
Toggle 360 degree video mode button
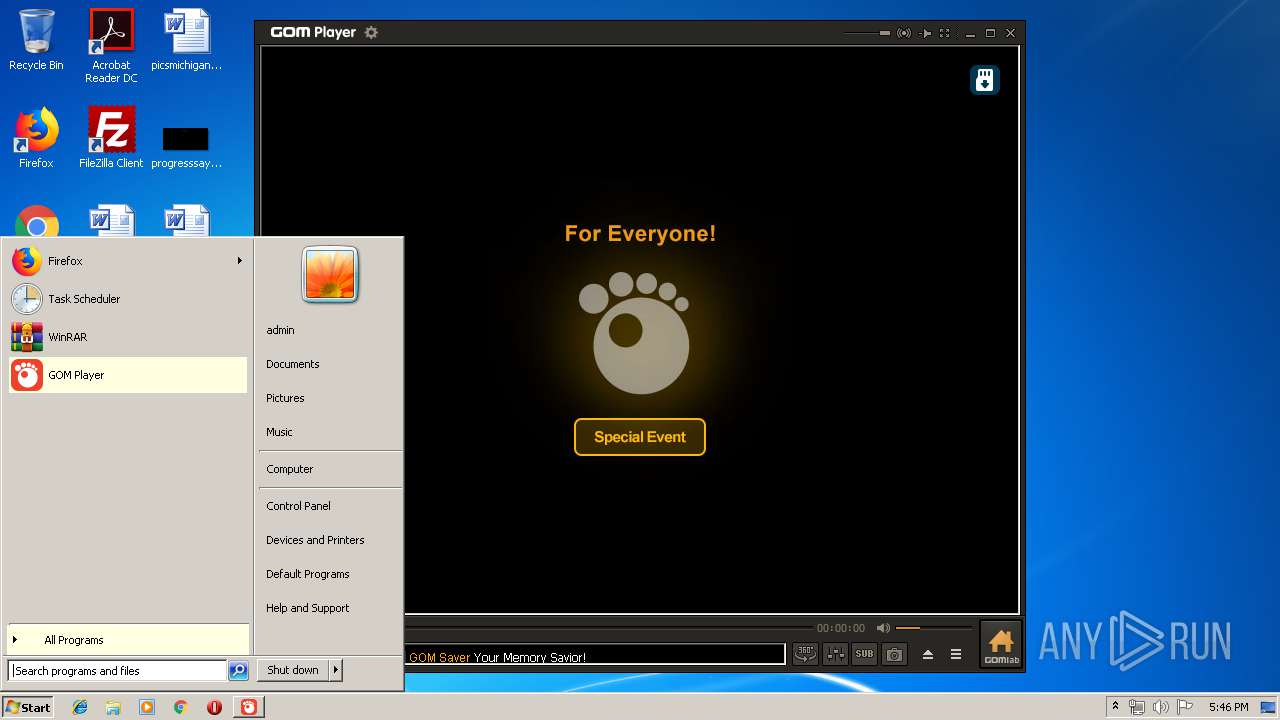click(x=805, y=654)
